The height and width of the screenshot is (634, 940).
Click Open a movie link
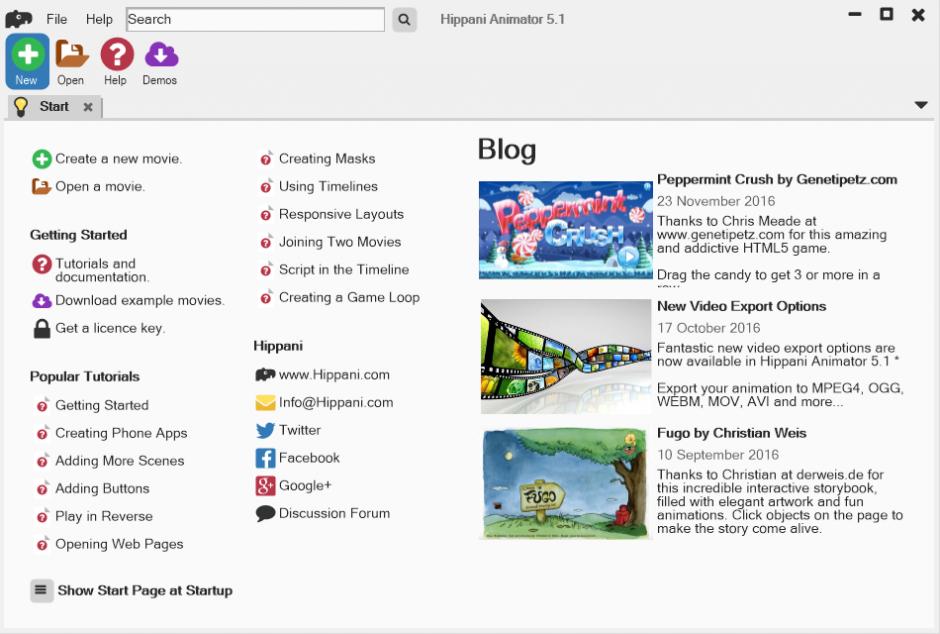tap(100, 186)
